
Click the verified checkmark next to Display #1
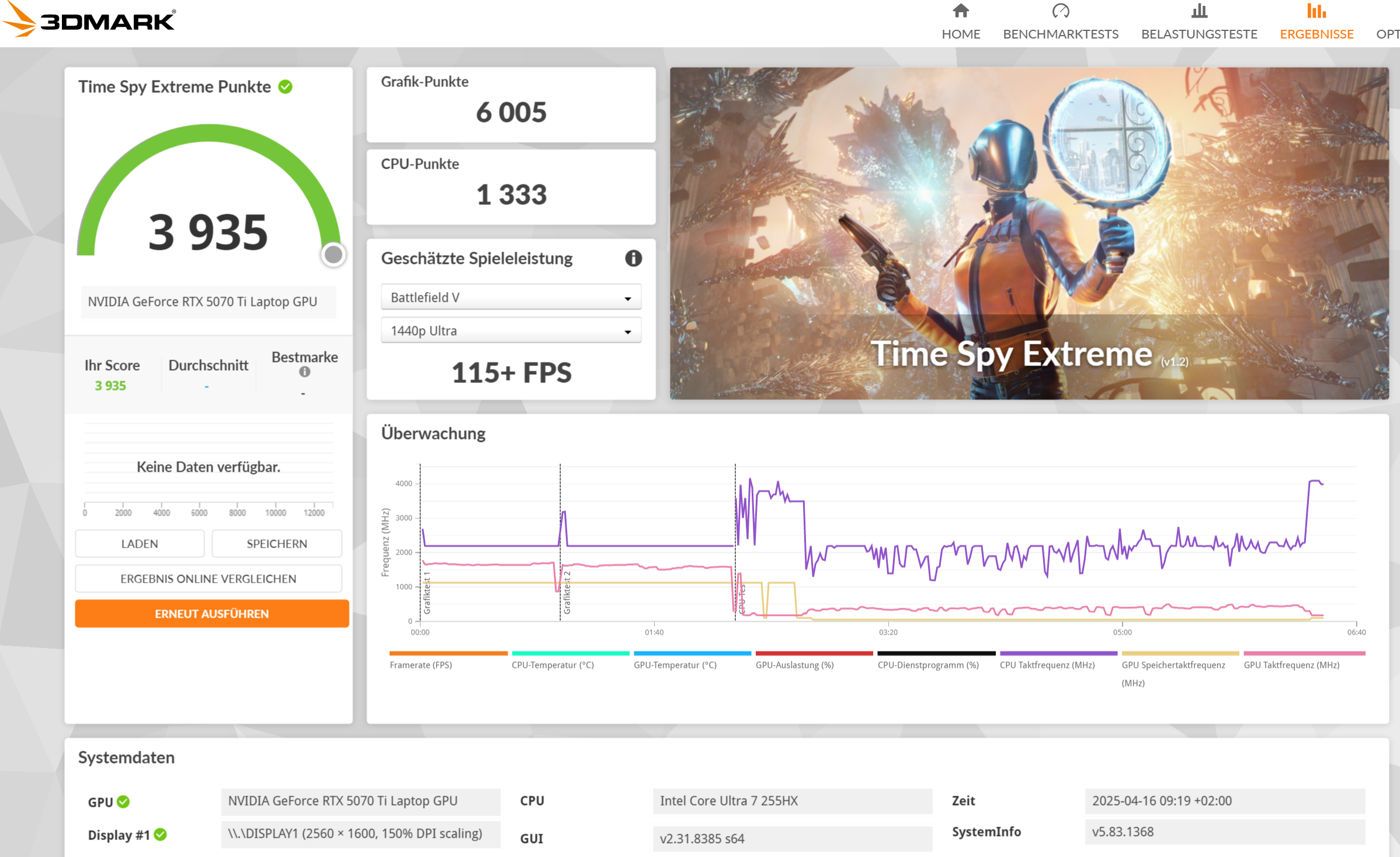[x=160, y=834]
